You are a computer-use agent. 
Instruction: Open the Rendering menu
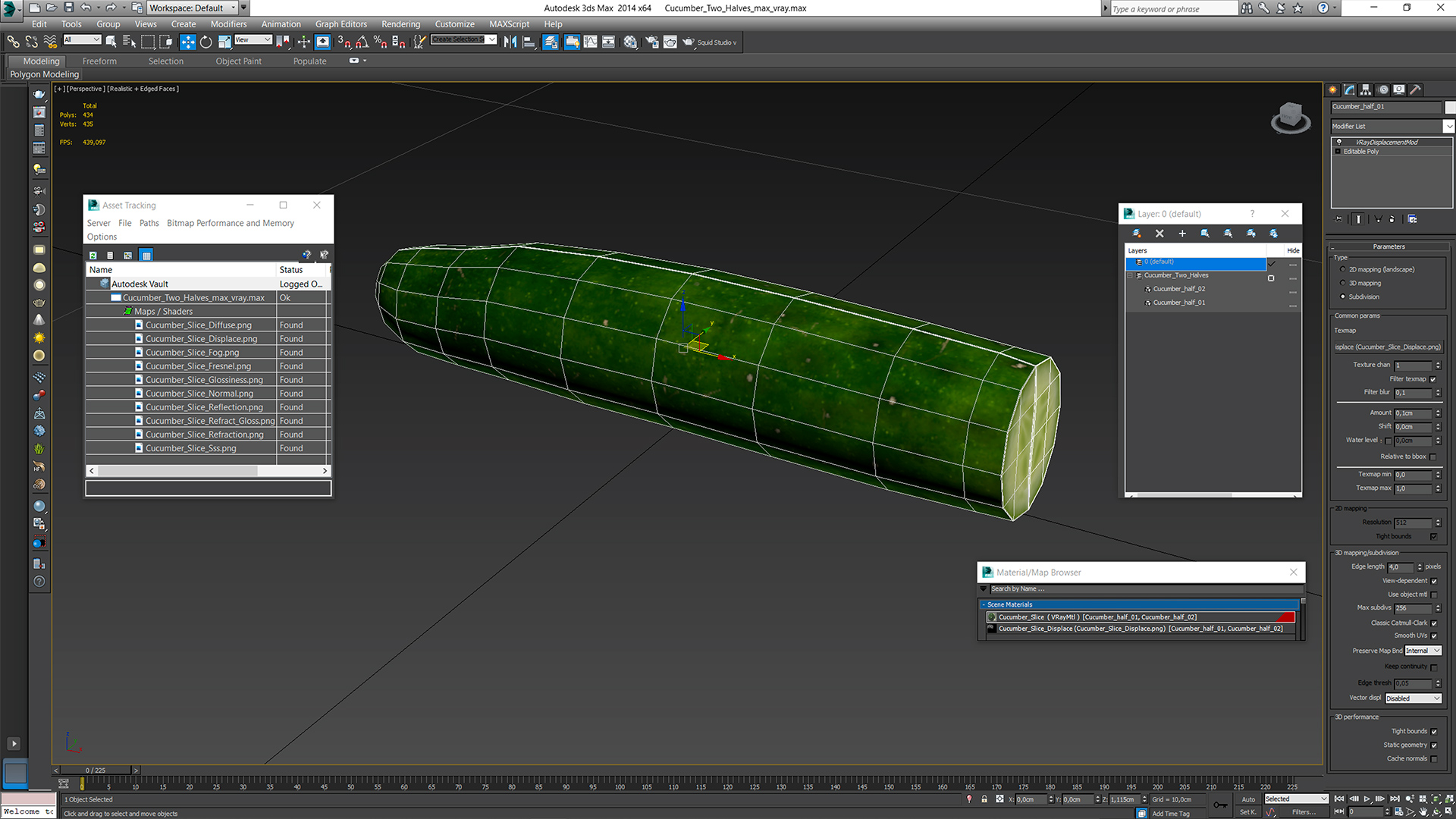(x=400, y=24)
